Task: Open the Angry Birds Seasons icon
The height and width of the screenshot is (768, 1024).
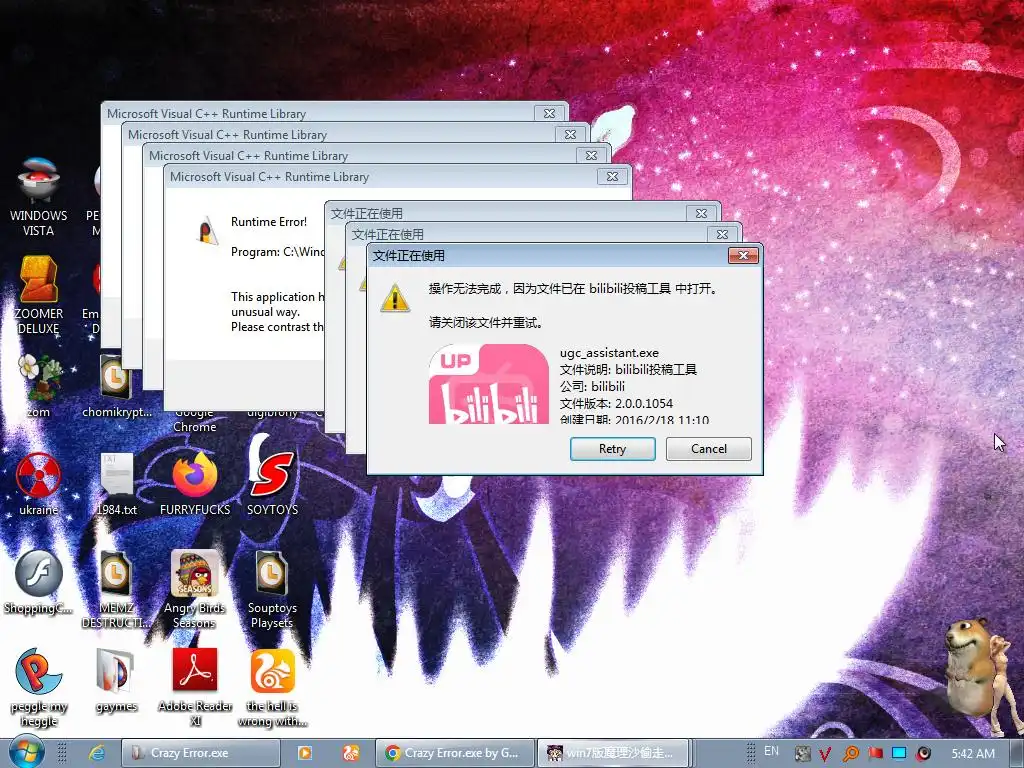Action: (195, 589)
